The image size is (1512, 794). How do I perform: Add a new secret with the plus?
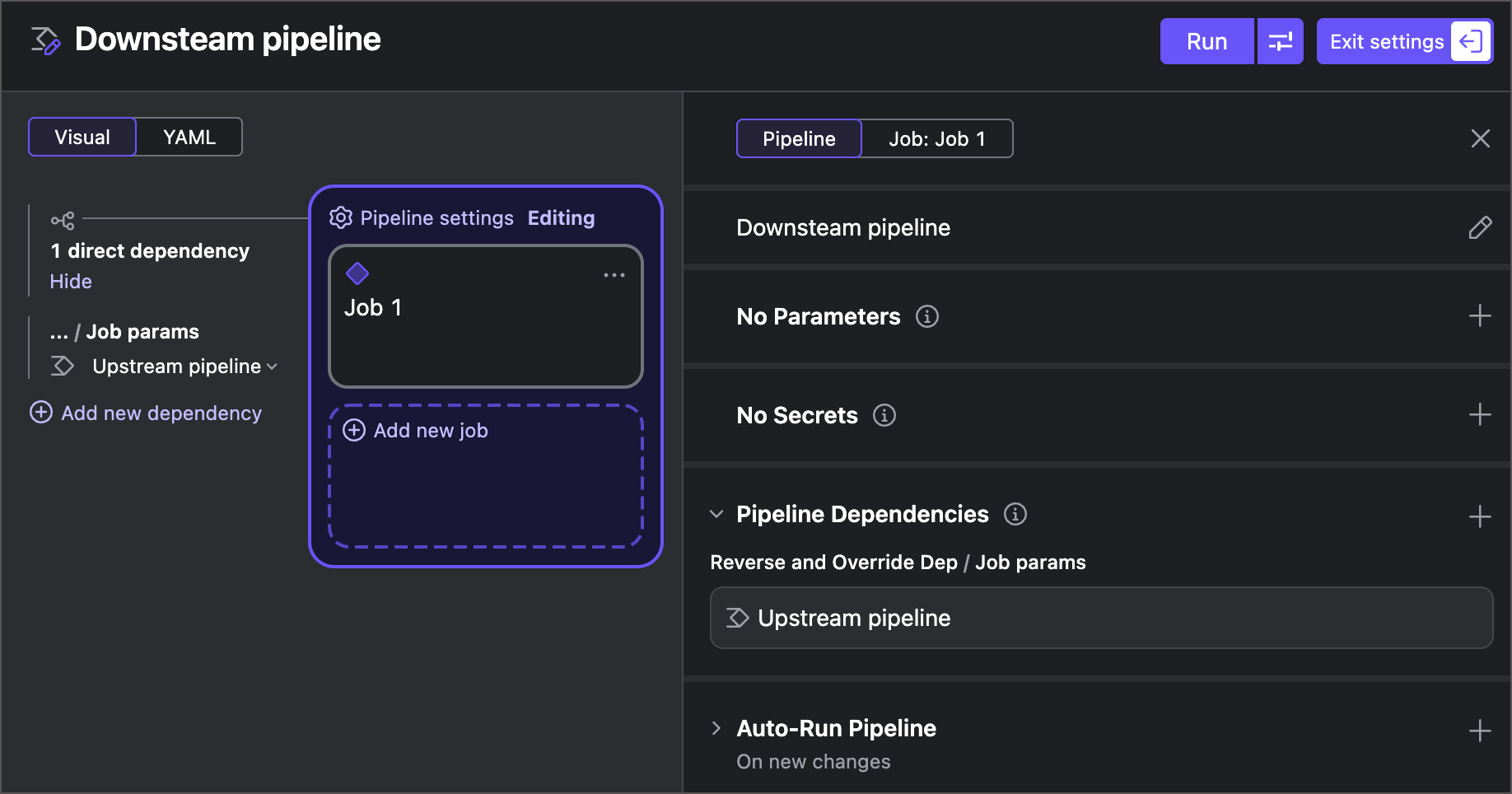pos(1480,414)
